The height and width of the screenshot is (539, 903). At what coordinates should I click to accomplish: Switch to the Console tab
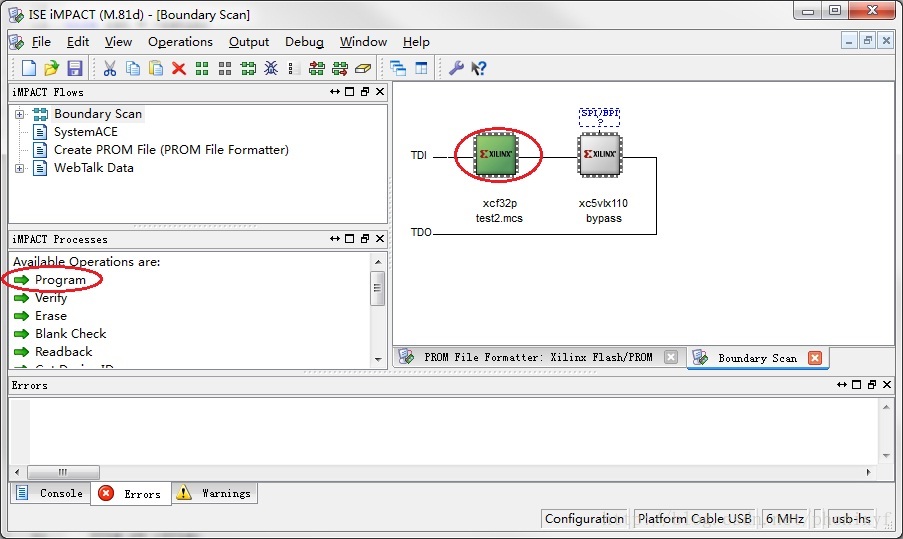tap(50, 493)
